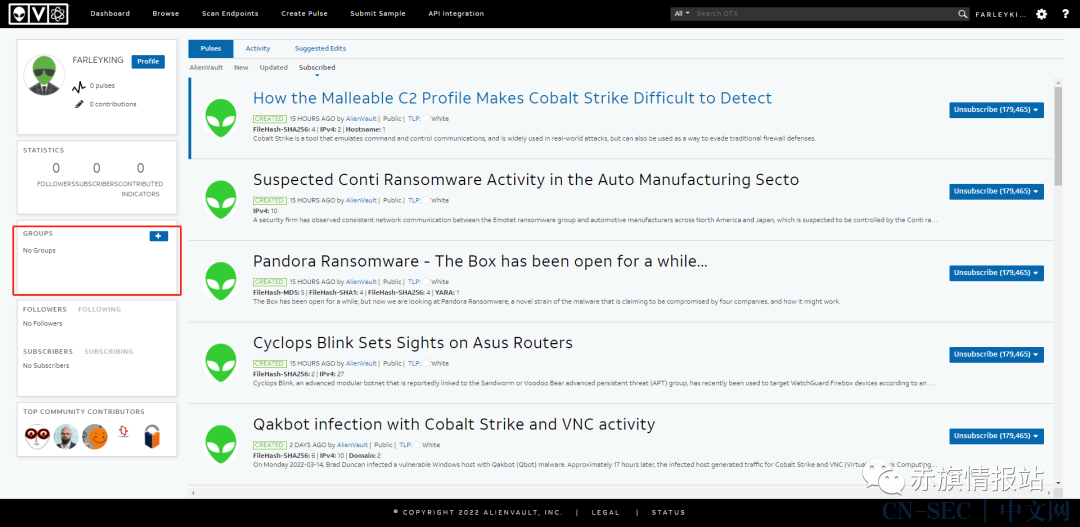Switch to the Activity tab

click(258, 49)
